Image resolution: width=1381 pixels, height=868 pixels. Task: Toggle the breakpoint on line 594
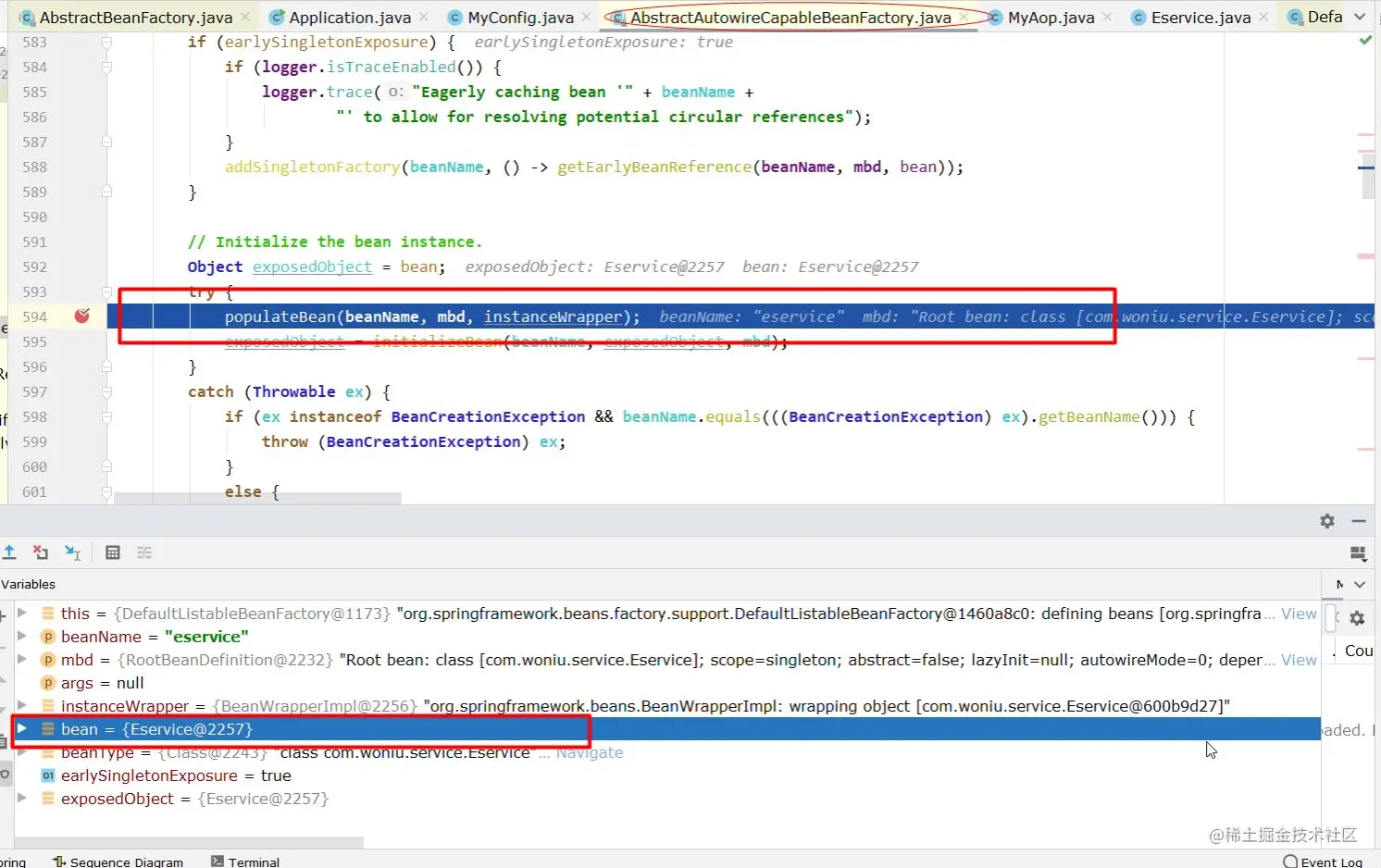[82, 316]
